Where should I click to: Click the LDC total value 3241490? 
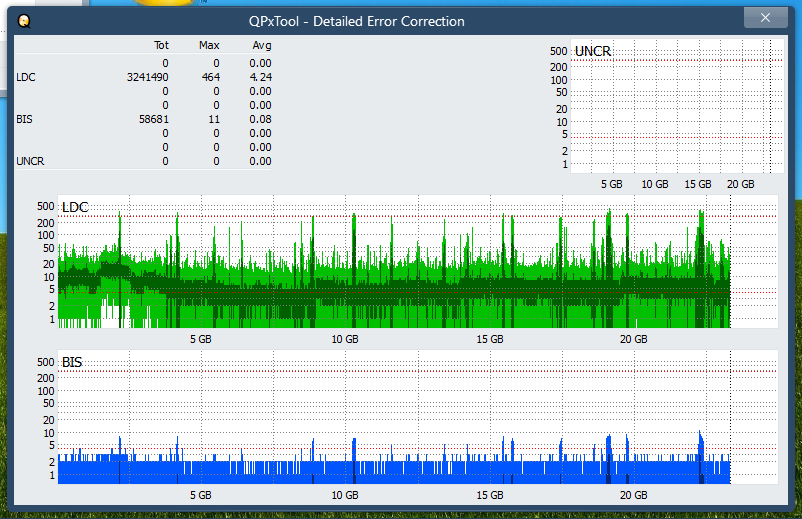(x=148, y=77)
